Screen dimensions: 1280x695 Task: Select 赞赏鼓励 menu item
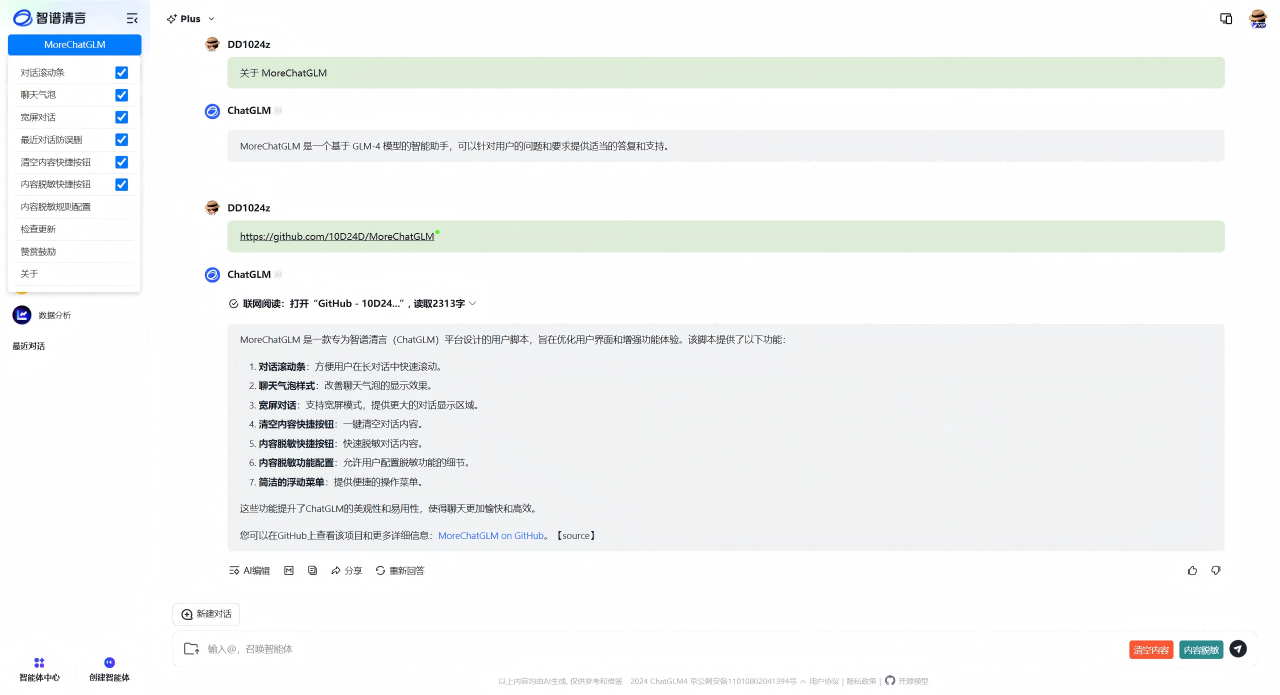click(x=74, y=252)
